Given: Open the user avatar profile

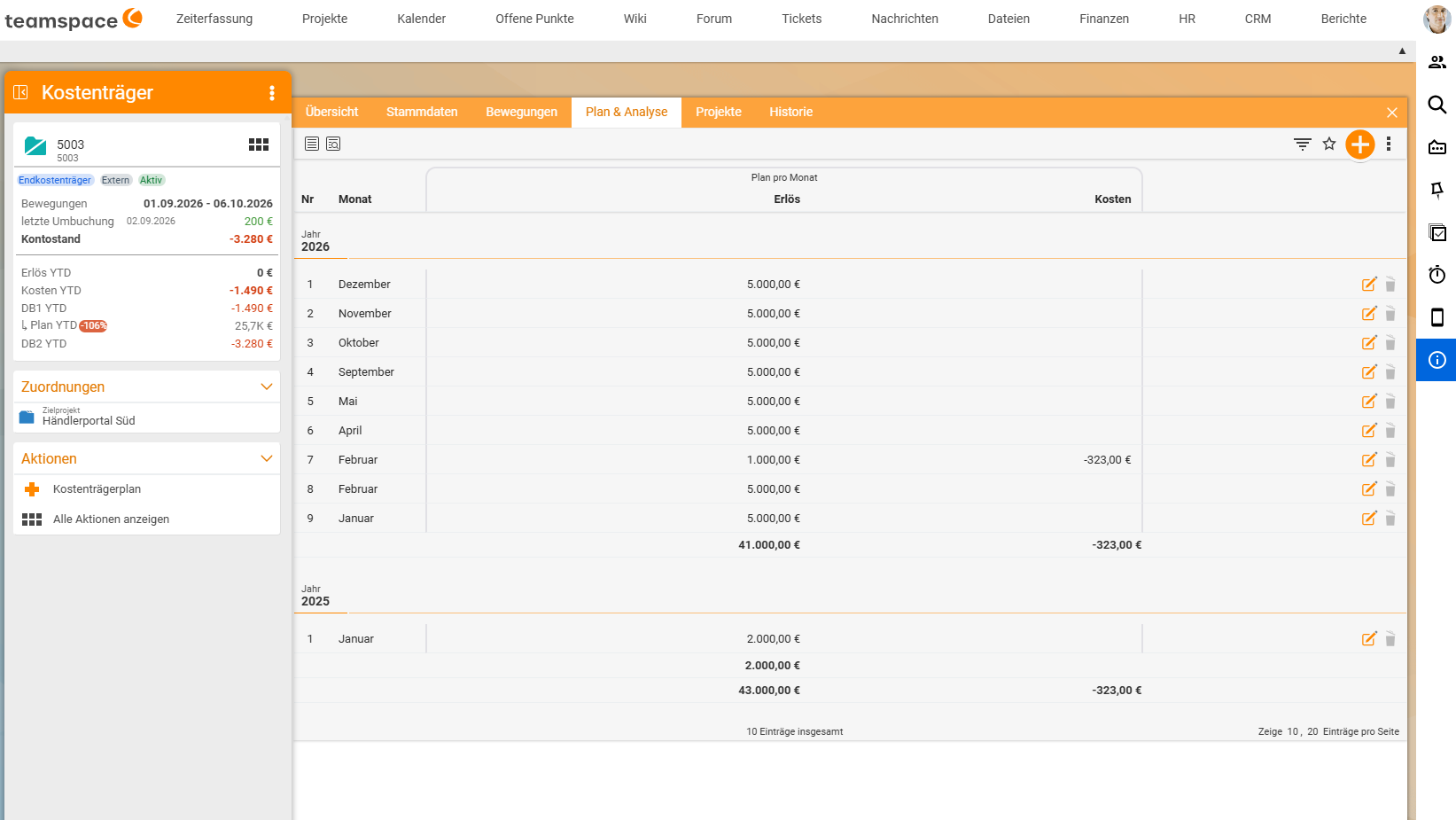Looking at the screenshot, I should click(1437, 19).
